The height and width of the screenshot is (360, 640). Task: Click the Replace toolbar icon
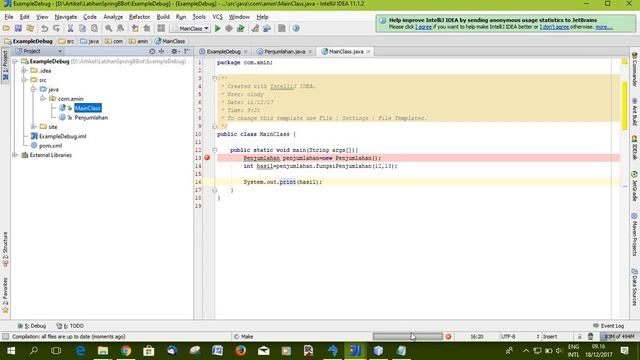(120, 28)
